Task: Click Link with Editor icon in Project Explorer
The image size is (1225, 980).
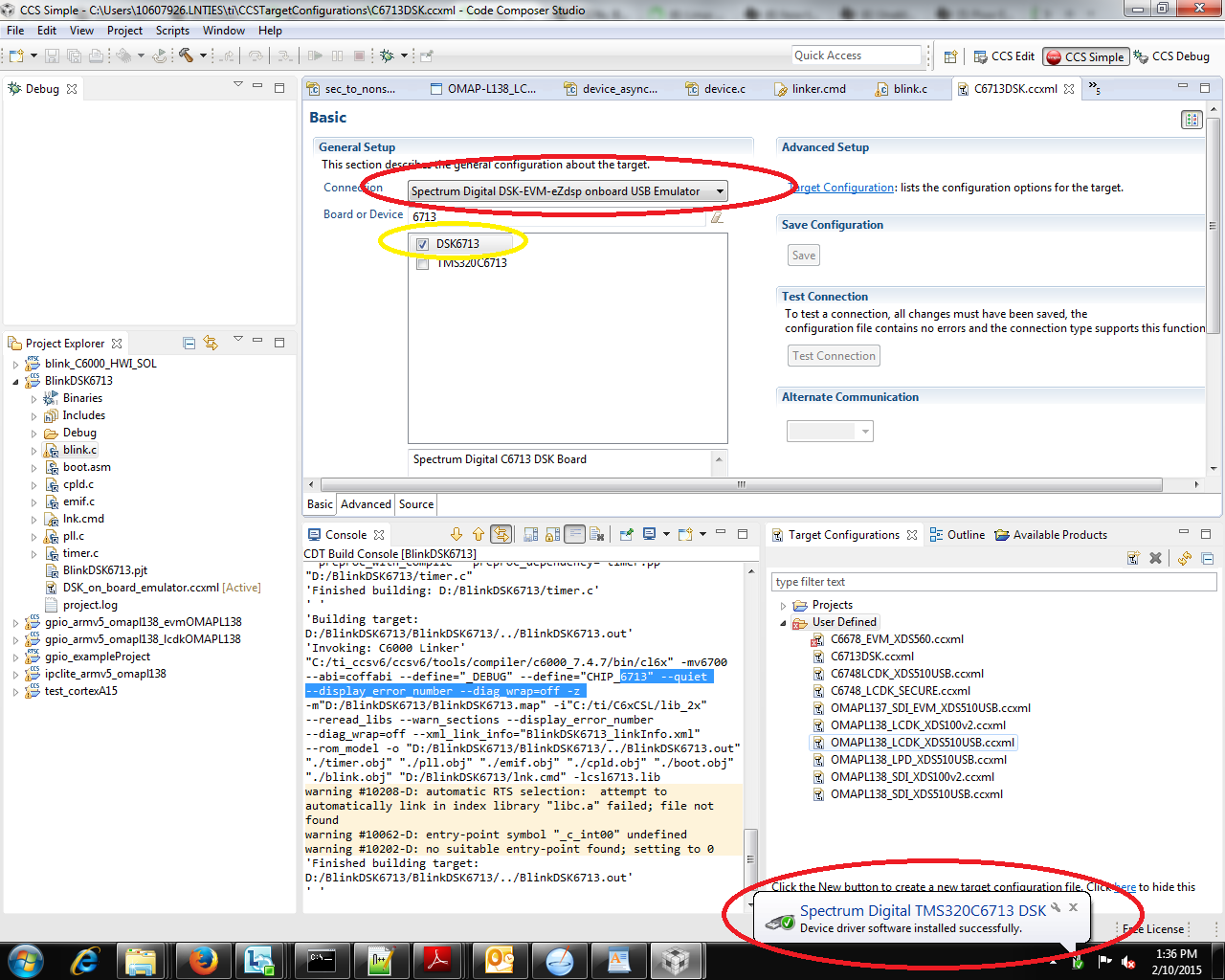Action: pos(211,343)
